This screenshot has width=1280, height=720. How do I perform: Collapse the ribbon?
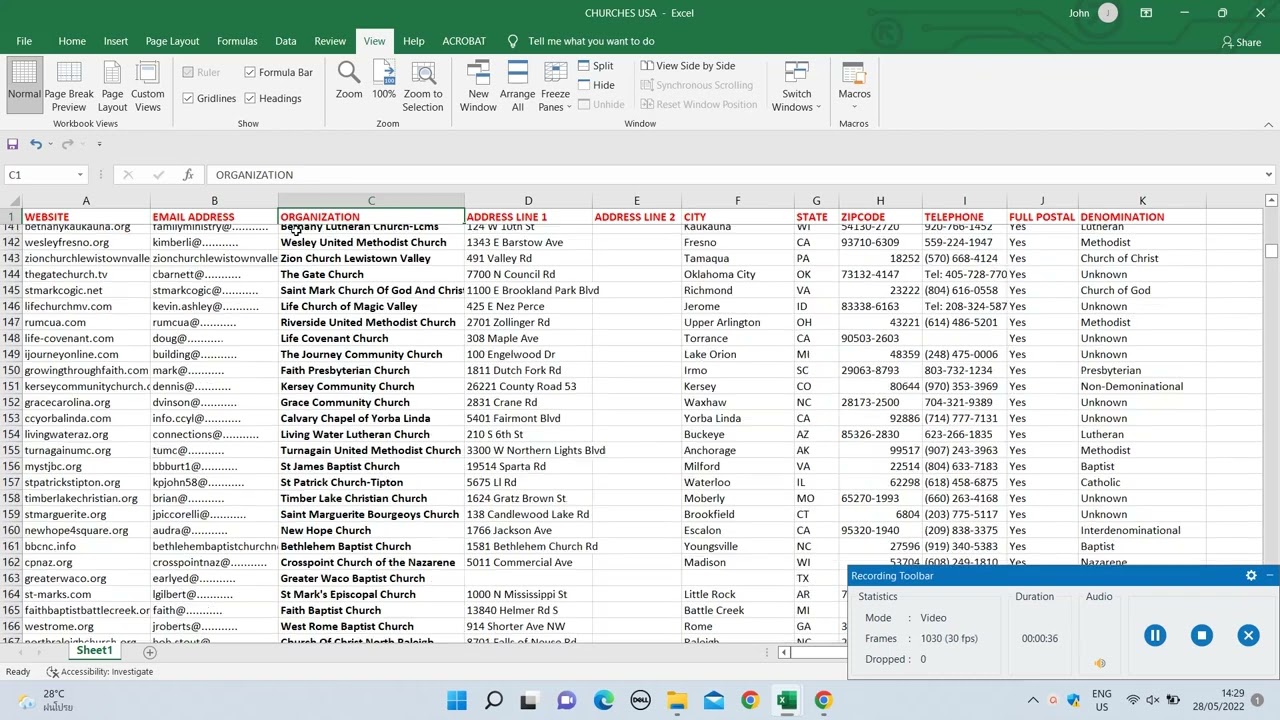tap(1269, 124)
